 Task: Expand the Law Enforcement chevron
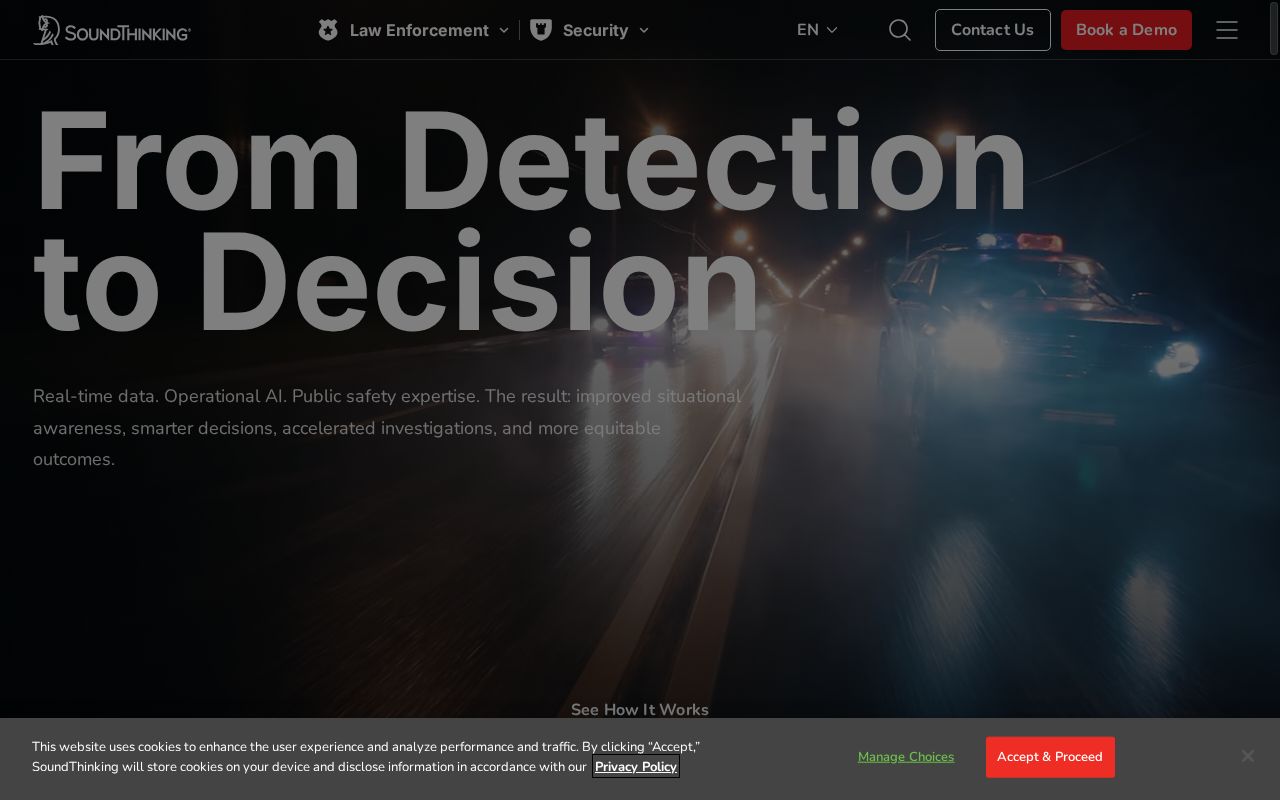504,30
